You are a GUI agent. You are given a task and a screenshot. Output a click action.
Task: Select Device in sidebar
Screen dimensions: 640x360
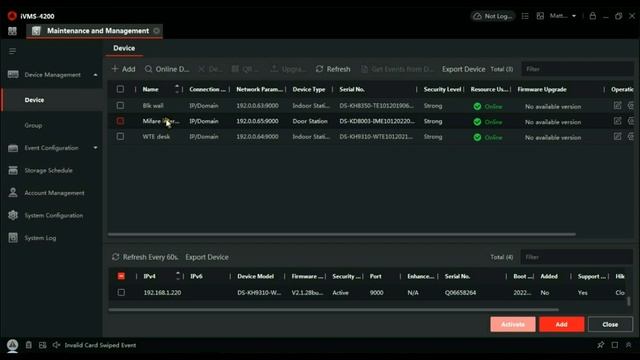52,100
